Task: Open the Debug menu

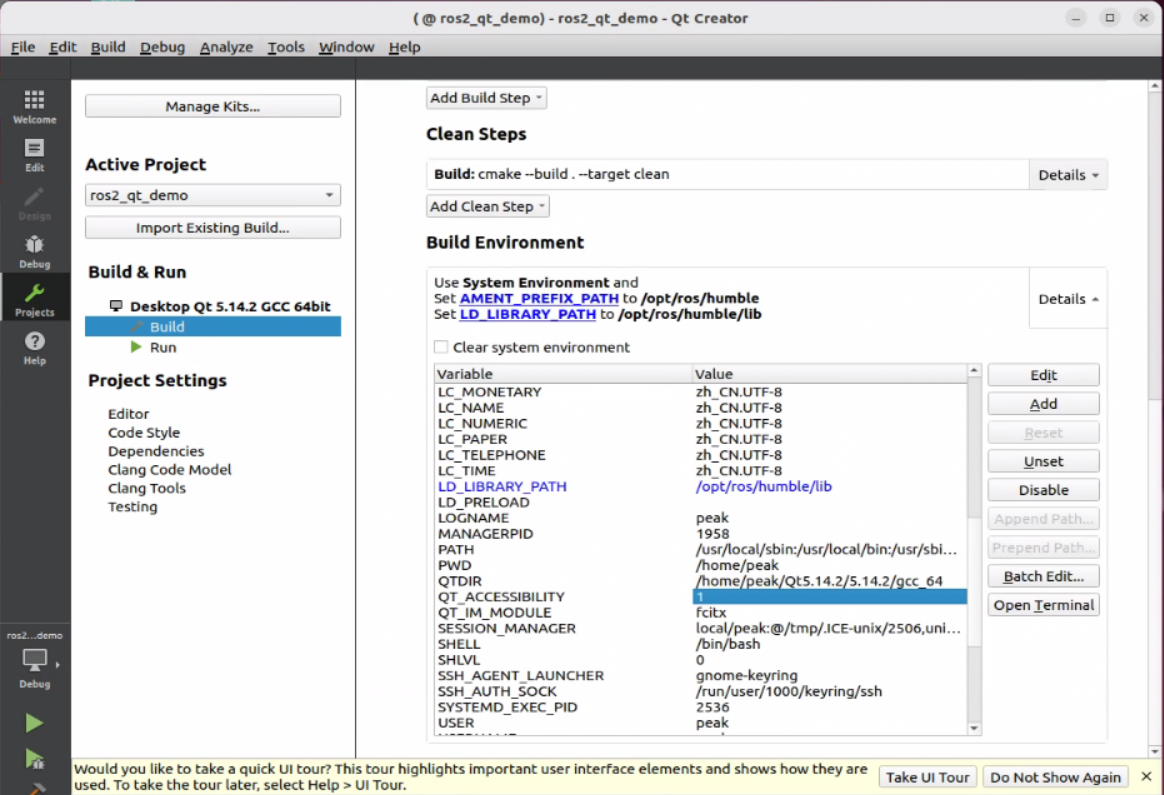Action: 163,47
